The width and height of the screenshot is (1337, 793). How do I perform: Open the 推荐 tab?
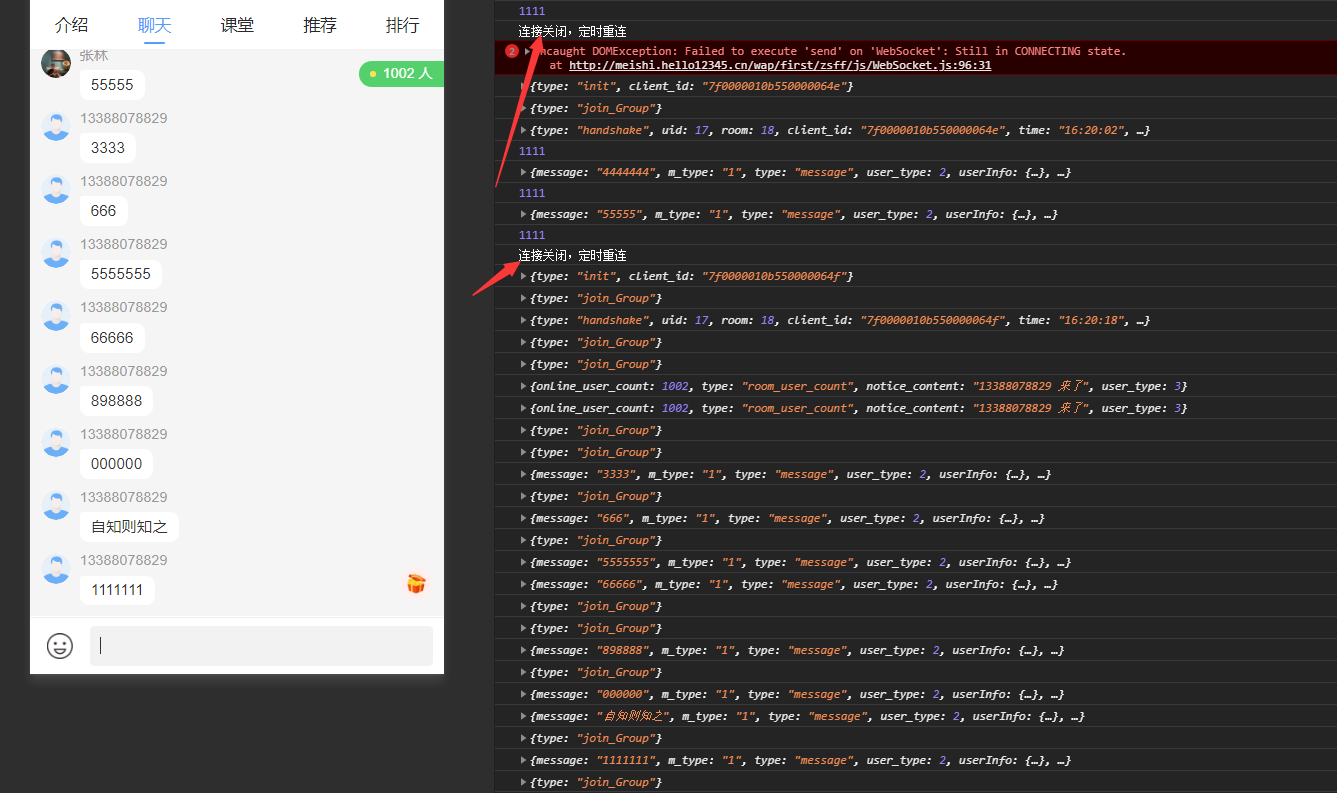click(x=320, y=25)
